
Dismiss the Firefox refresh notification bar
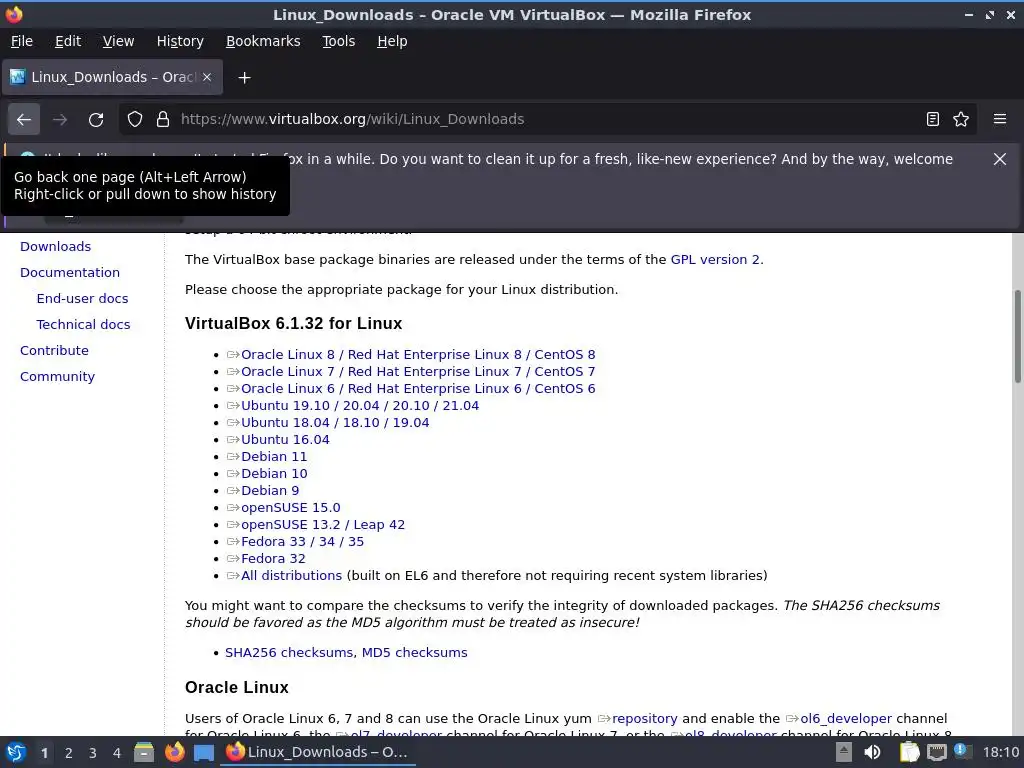1000,159
